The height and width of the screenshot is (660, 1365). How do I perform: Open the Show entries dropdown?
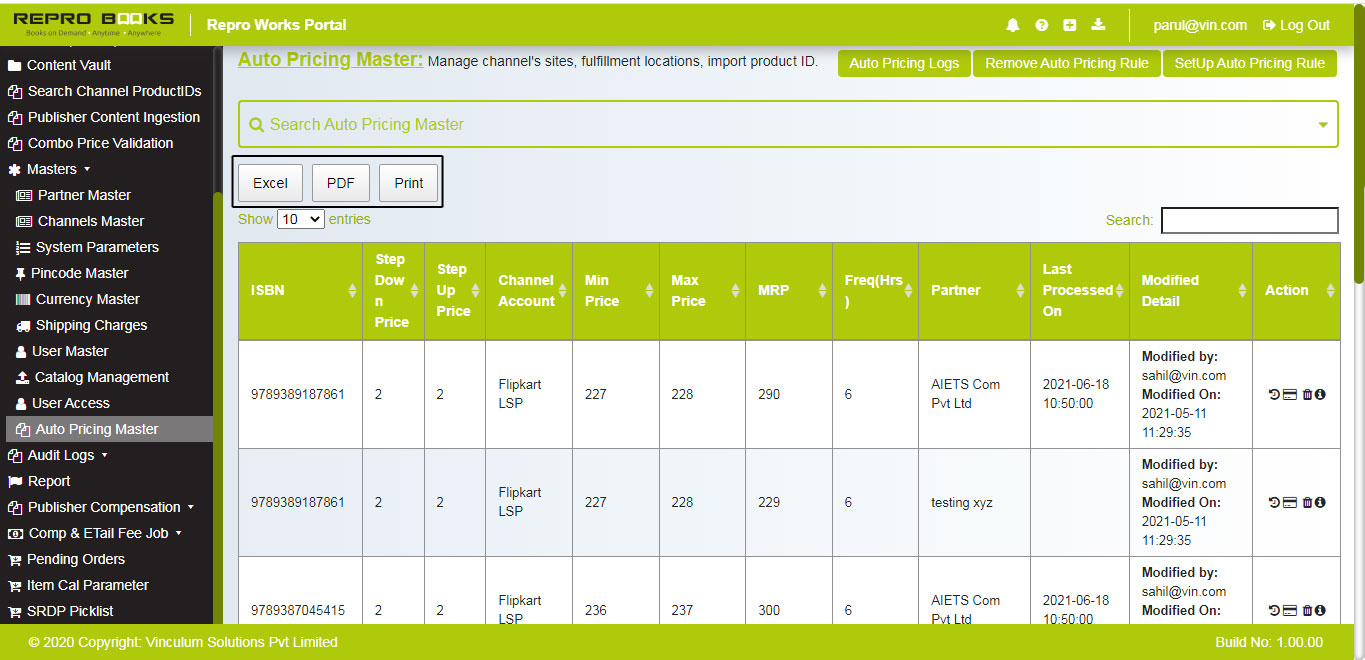[x=300, y=219]
